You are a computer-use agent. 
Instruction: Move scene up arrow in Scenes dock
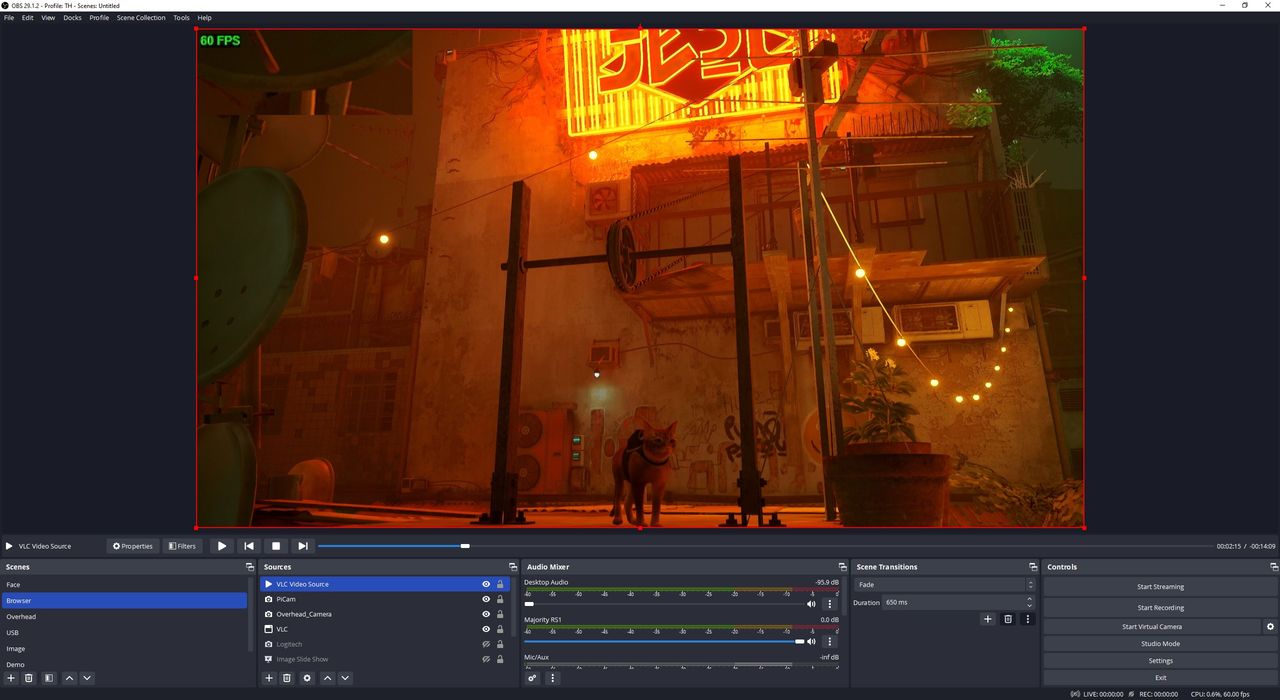[x=69, y=678]
